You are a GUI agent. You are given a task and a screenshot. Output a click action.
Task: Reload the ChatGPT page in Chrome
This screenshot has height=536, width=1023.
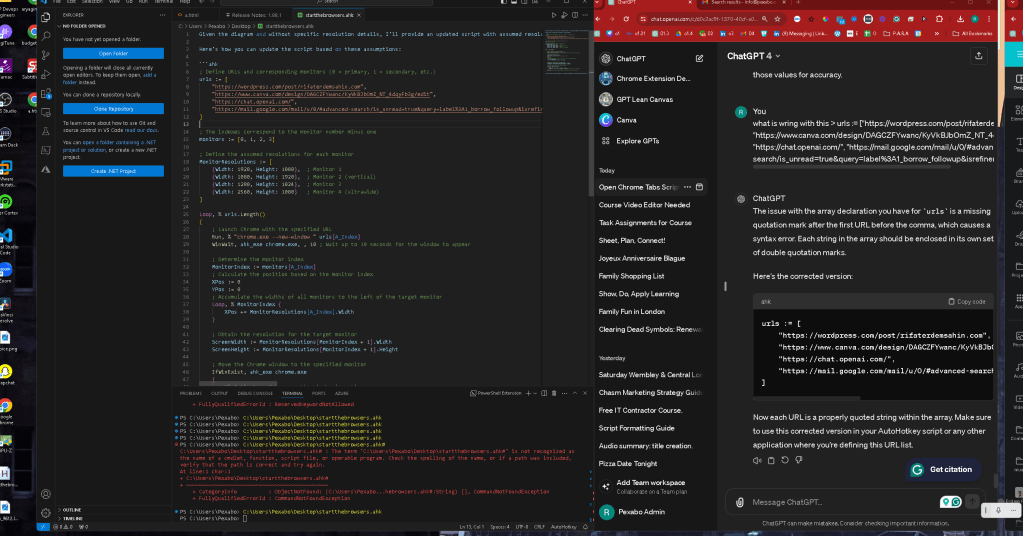[626, 19]
